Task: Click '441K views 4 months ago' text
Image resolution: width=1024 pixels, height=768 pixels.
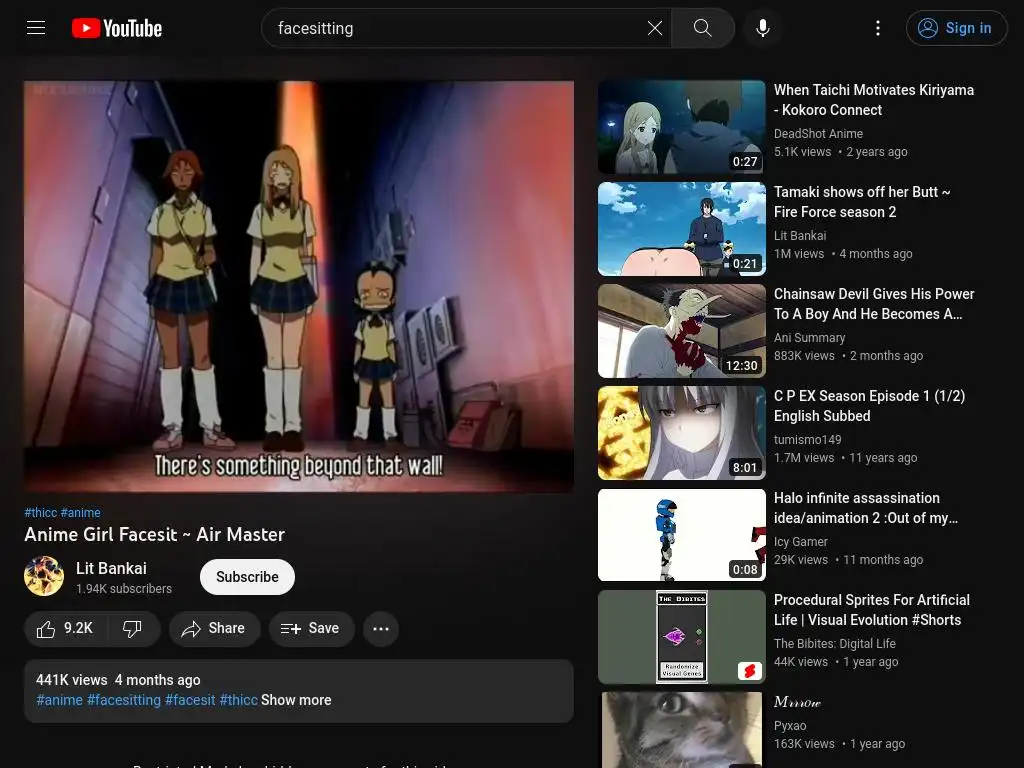Action: click(118, 680)
